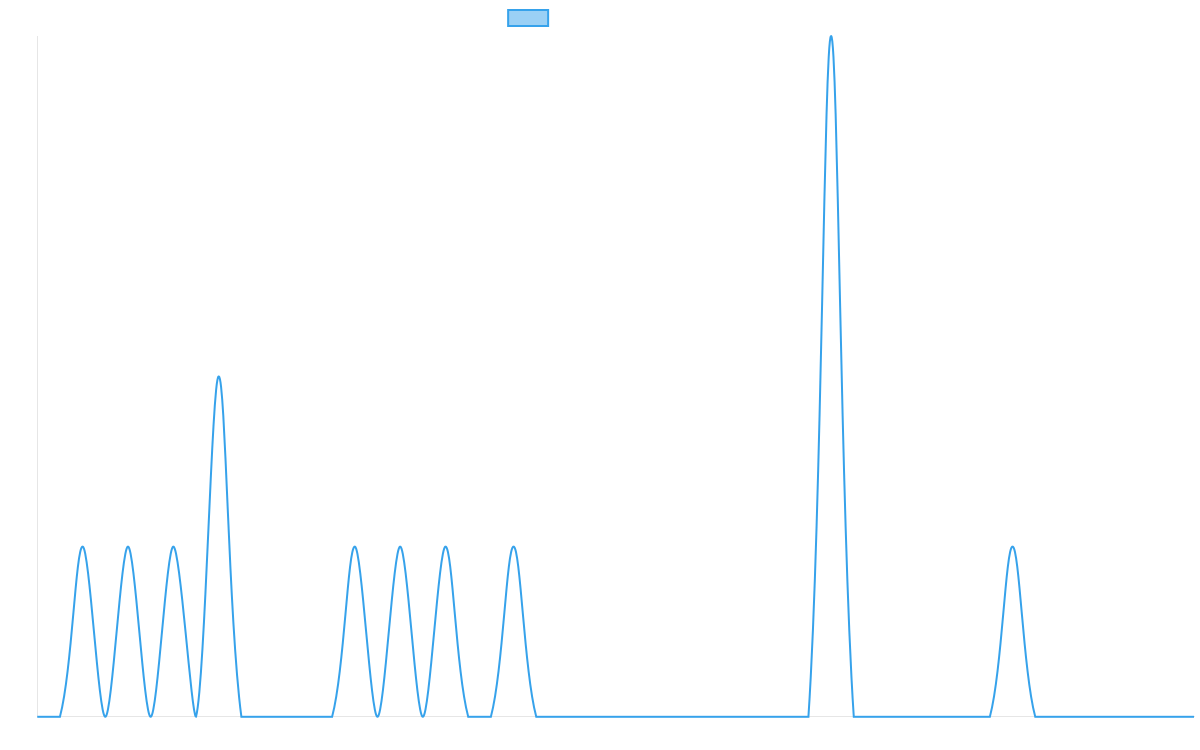Select the leftmost small peak's top

click(x=82, y=547)
